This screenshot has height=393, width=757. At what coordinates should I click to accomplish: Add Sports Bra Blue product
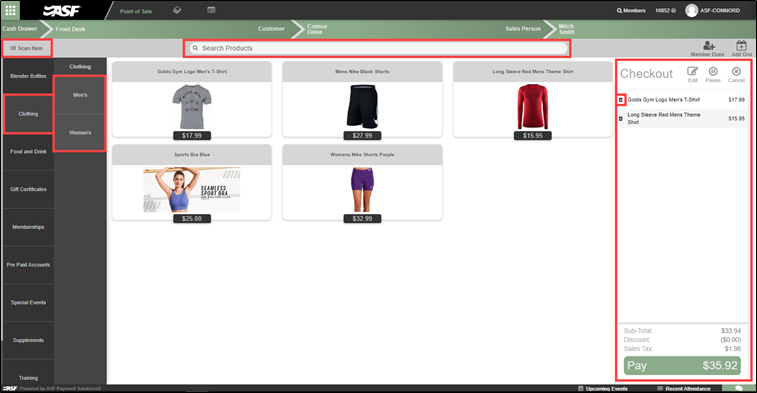click(x=192, y=183)
